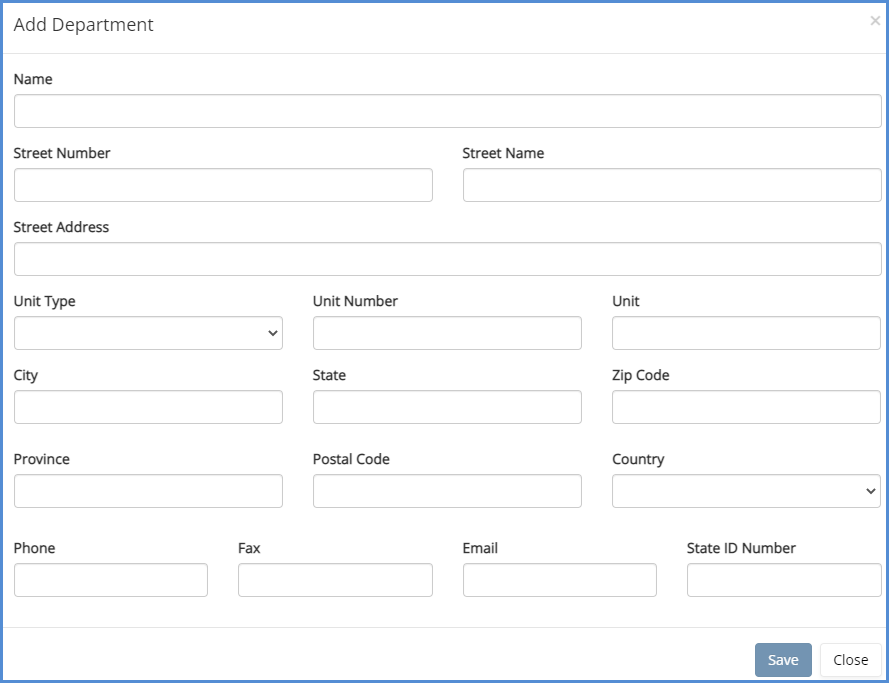This screenshot has height=683, width=889.
Task: Click the Unit text field
Action: [746, 333]
